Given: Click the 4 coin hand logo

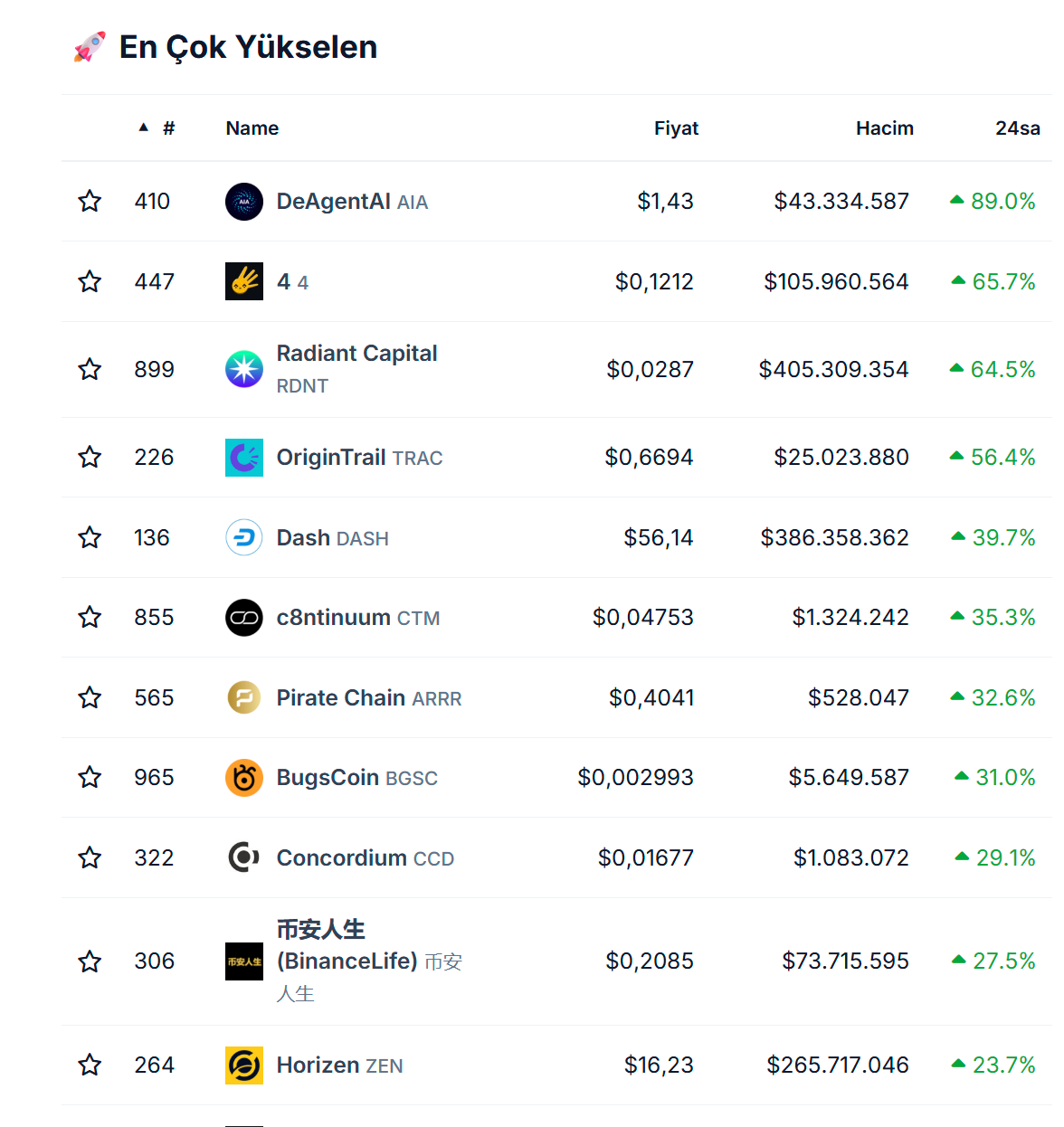Looking at the screenshot, I should 243,281.
